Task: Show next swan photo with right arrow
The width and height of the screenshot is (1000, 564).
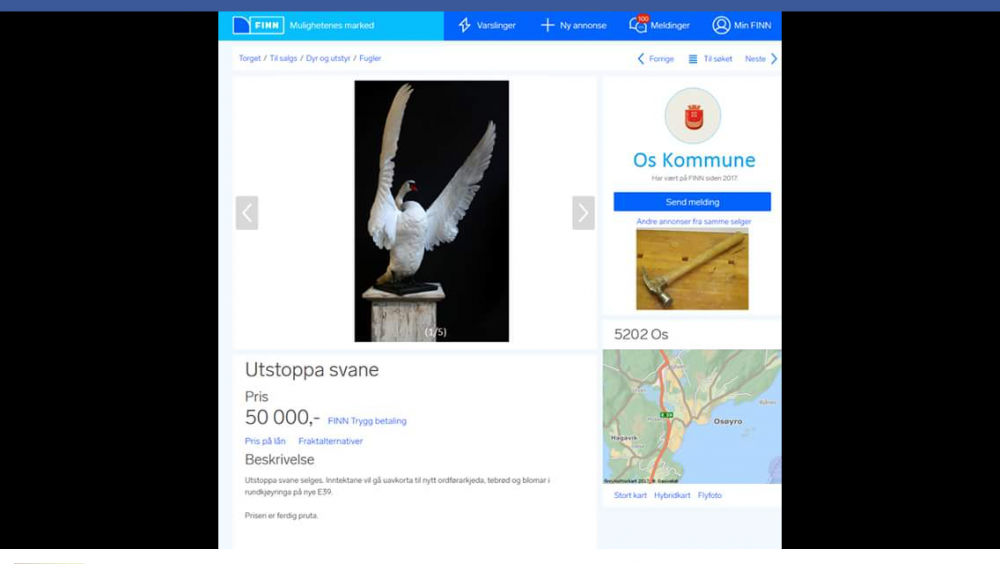Action: 583,212
